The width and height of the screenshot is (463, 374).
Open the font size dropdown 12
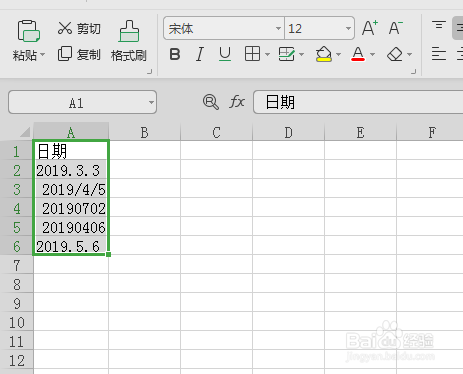348,29
